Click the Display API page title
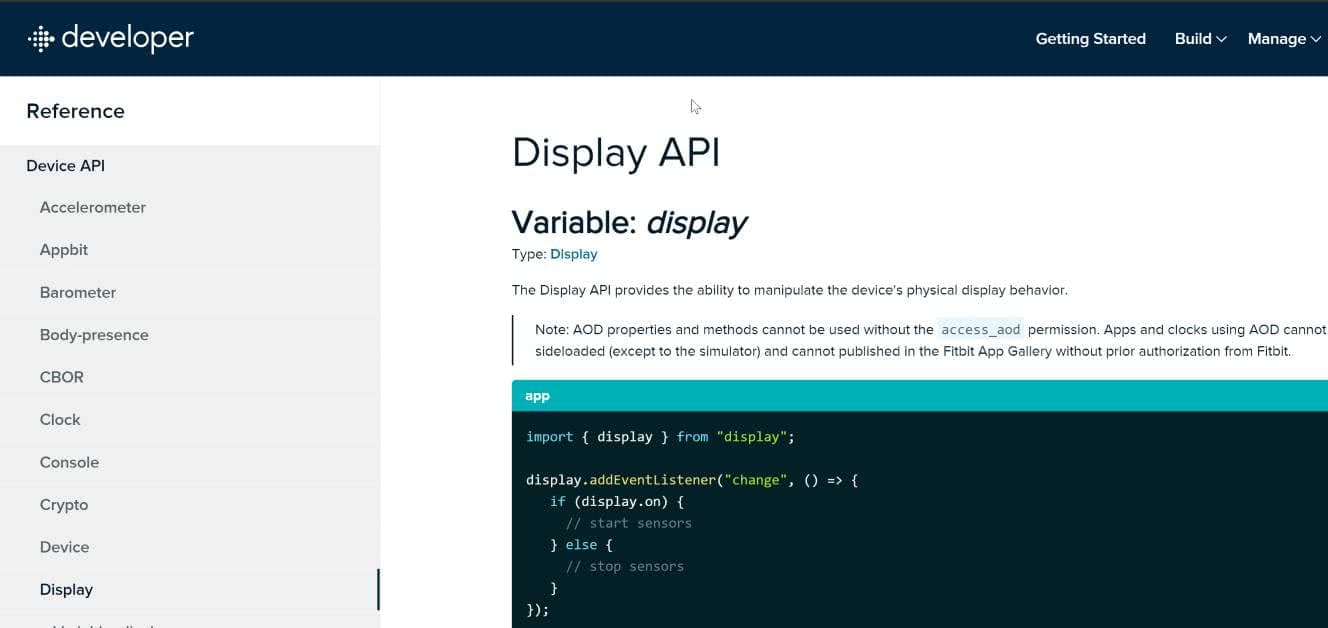Image resolution: width=1328 pixels, height=628 pixels. pyautogui.click(x=616, y=153)
